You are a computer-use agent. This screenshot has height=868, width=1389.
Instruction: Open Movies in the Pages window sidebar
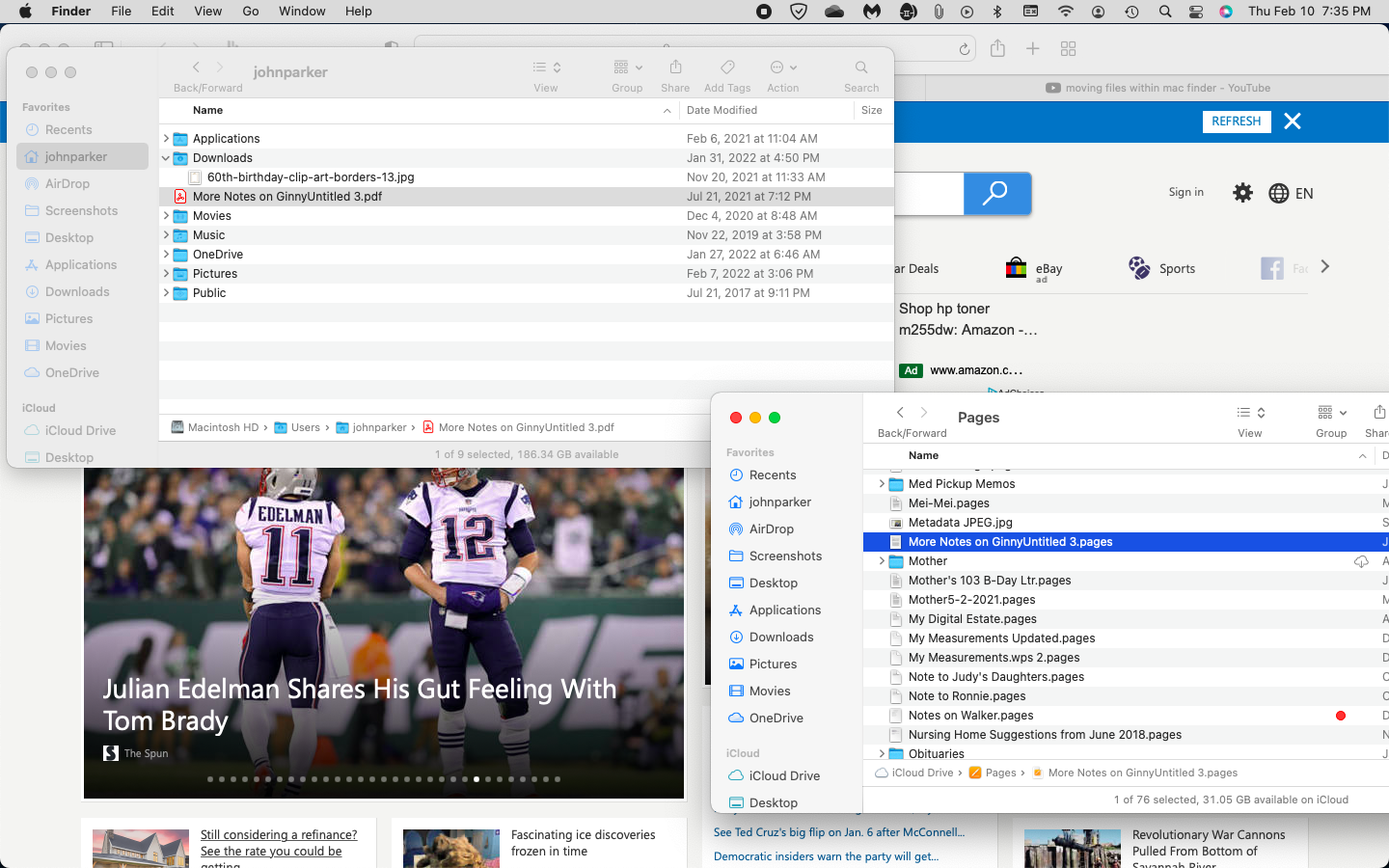pos(770,691)
